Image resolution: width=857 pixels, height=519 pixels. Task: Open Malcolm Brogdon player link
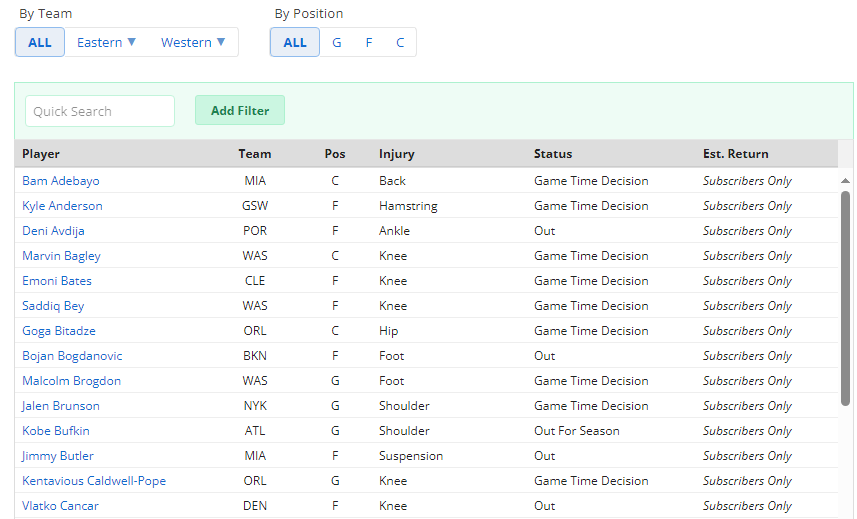[71, 381]
